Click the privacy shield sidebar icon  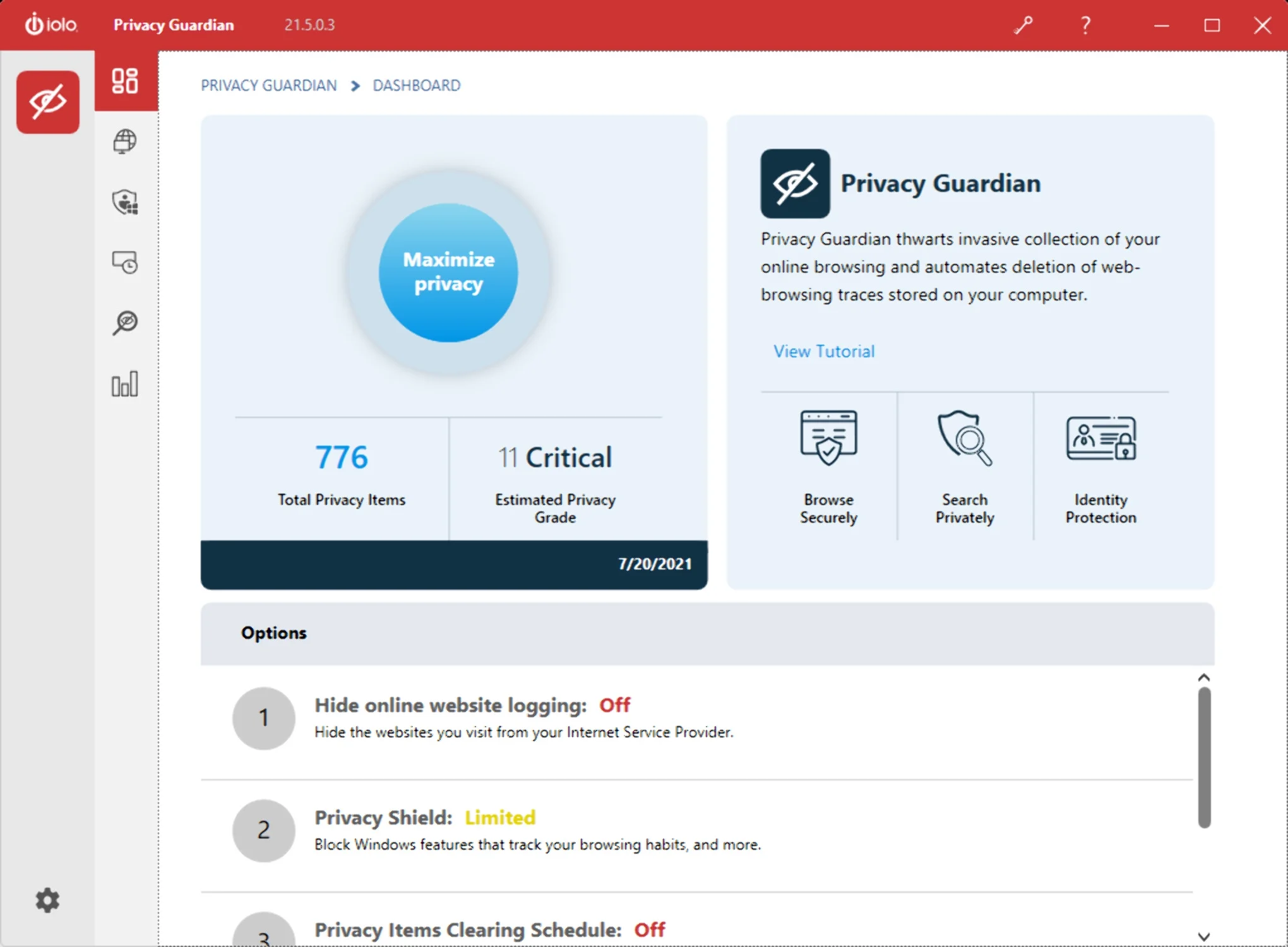pyautogui.click(x=124, y=202)
